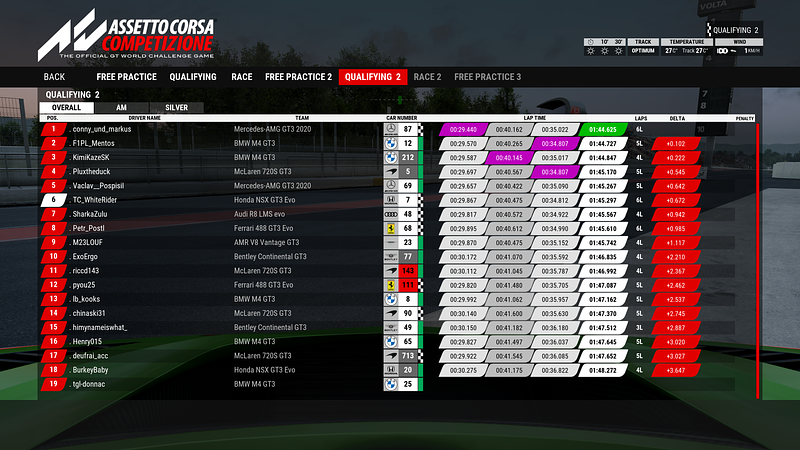Filter standings by SILVER class

[177, 108]
